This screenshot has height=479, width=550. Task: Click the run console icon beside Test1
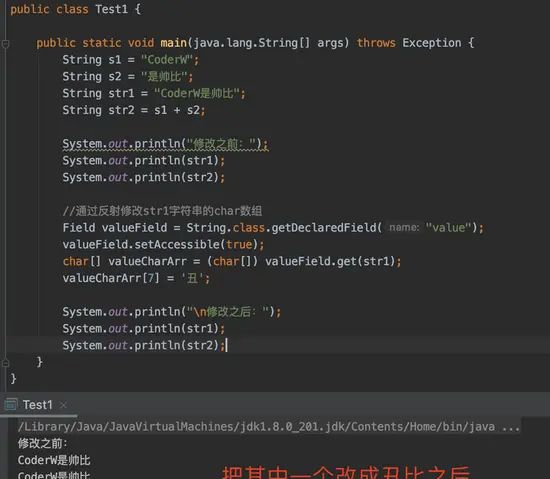pos(10,405)
